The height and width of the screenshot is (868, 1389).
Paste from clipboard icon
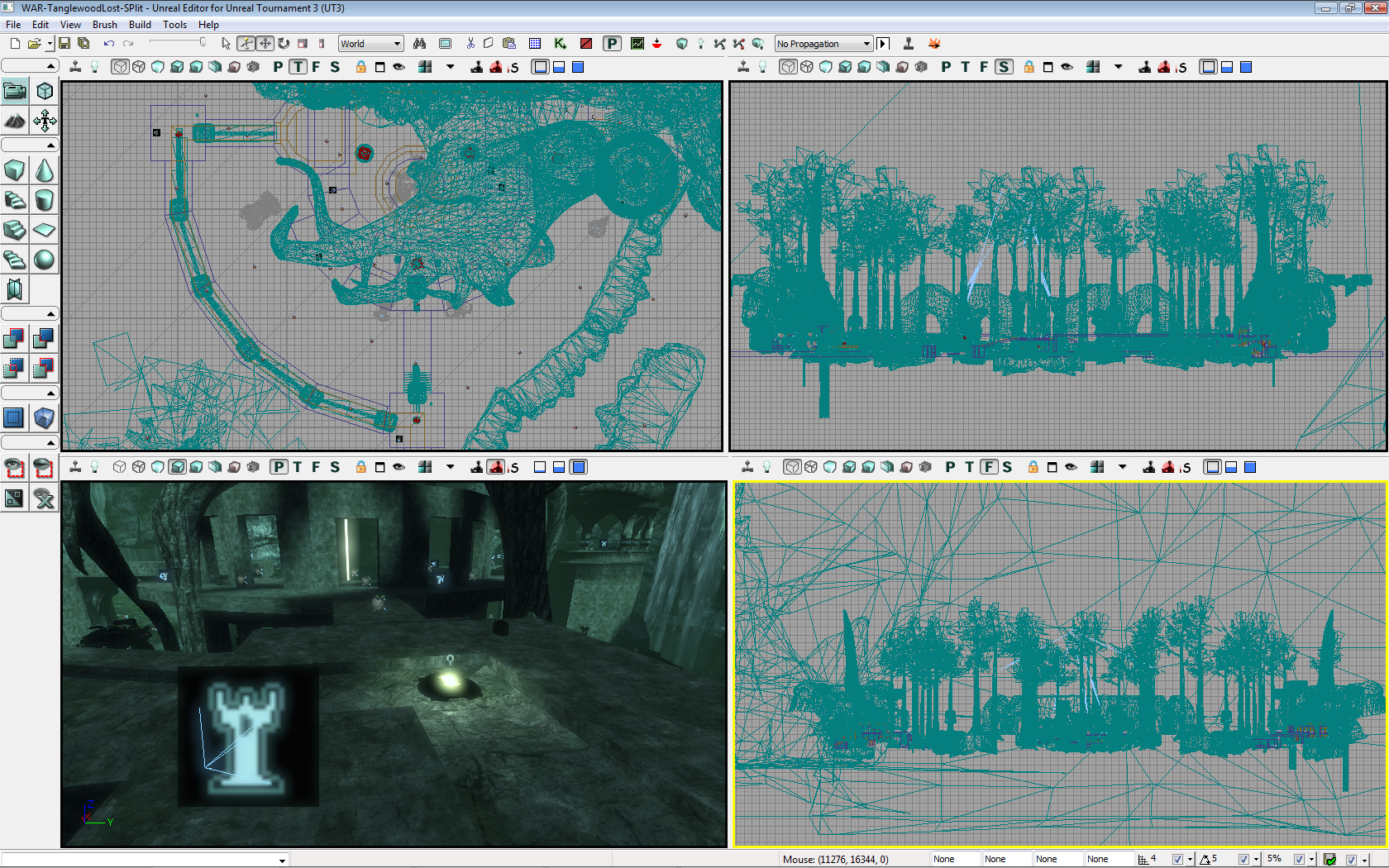[x=509, y=44]
